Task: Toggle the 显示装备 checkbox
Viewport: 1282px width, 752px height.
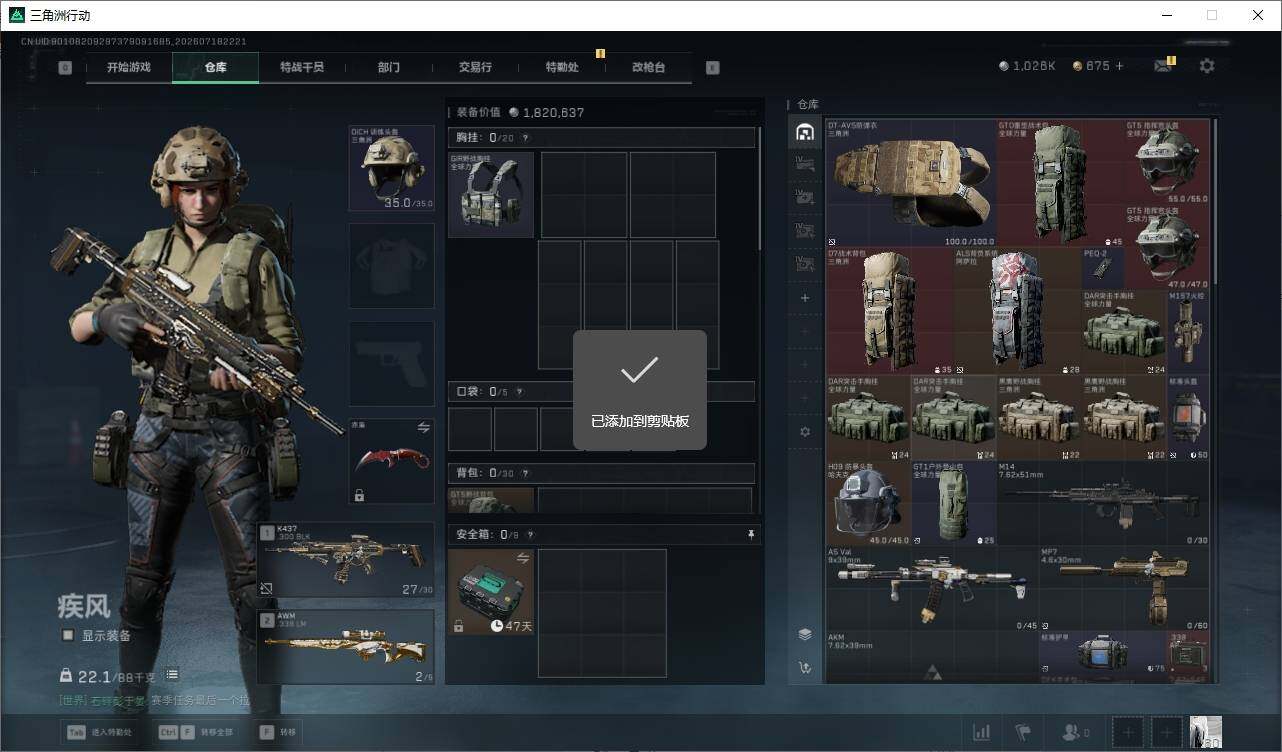Action: pos(68,635)
